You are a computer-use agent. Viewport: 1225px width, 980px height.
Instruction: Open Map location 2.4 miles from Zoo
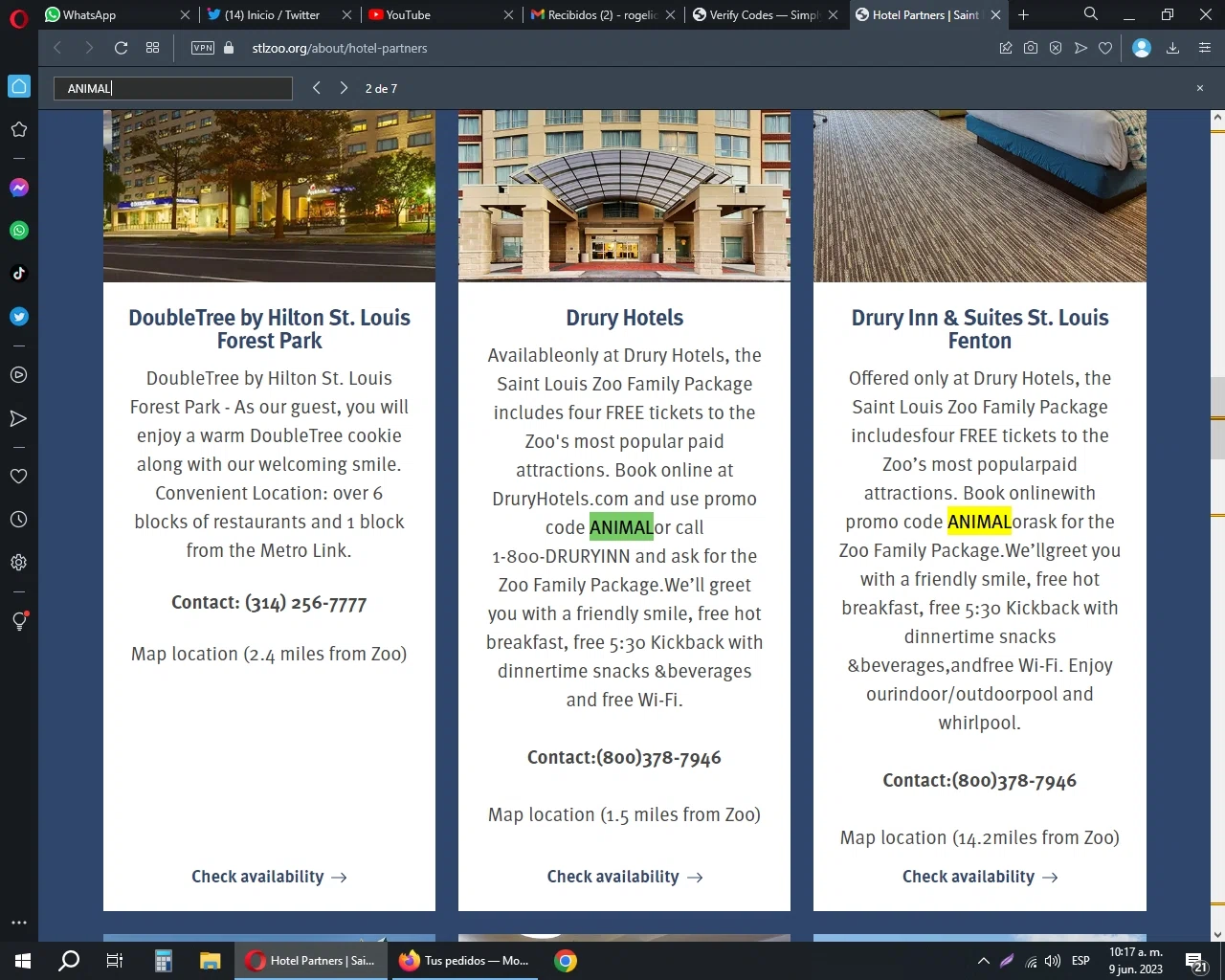(269, 654)
